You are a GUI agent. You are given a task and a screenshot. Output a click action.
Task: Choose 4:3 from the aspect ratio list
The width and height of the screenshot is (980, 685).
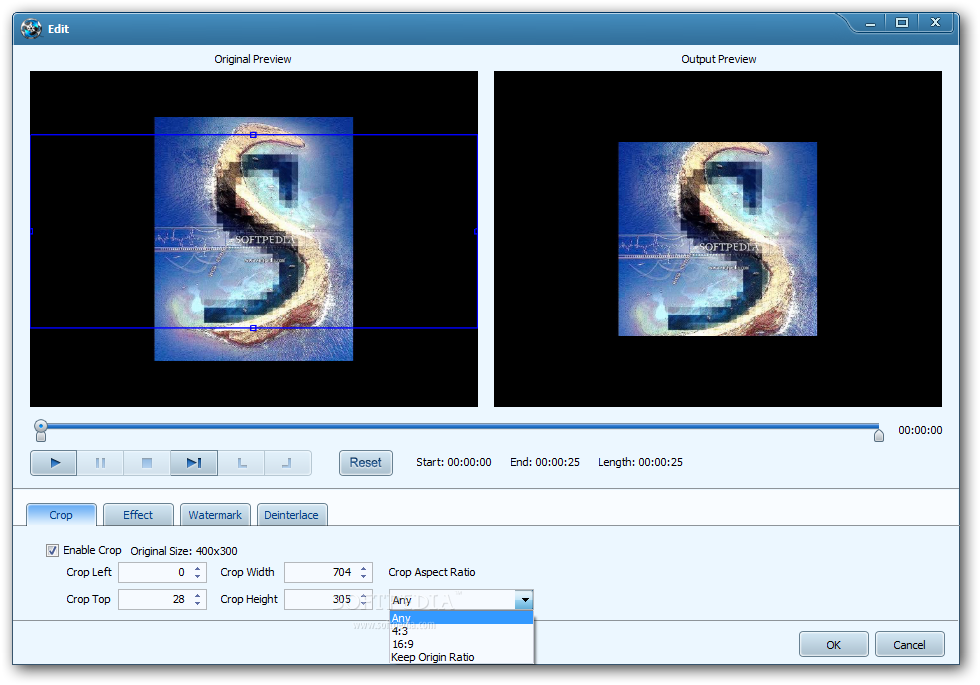click(x=401, y=631)
